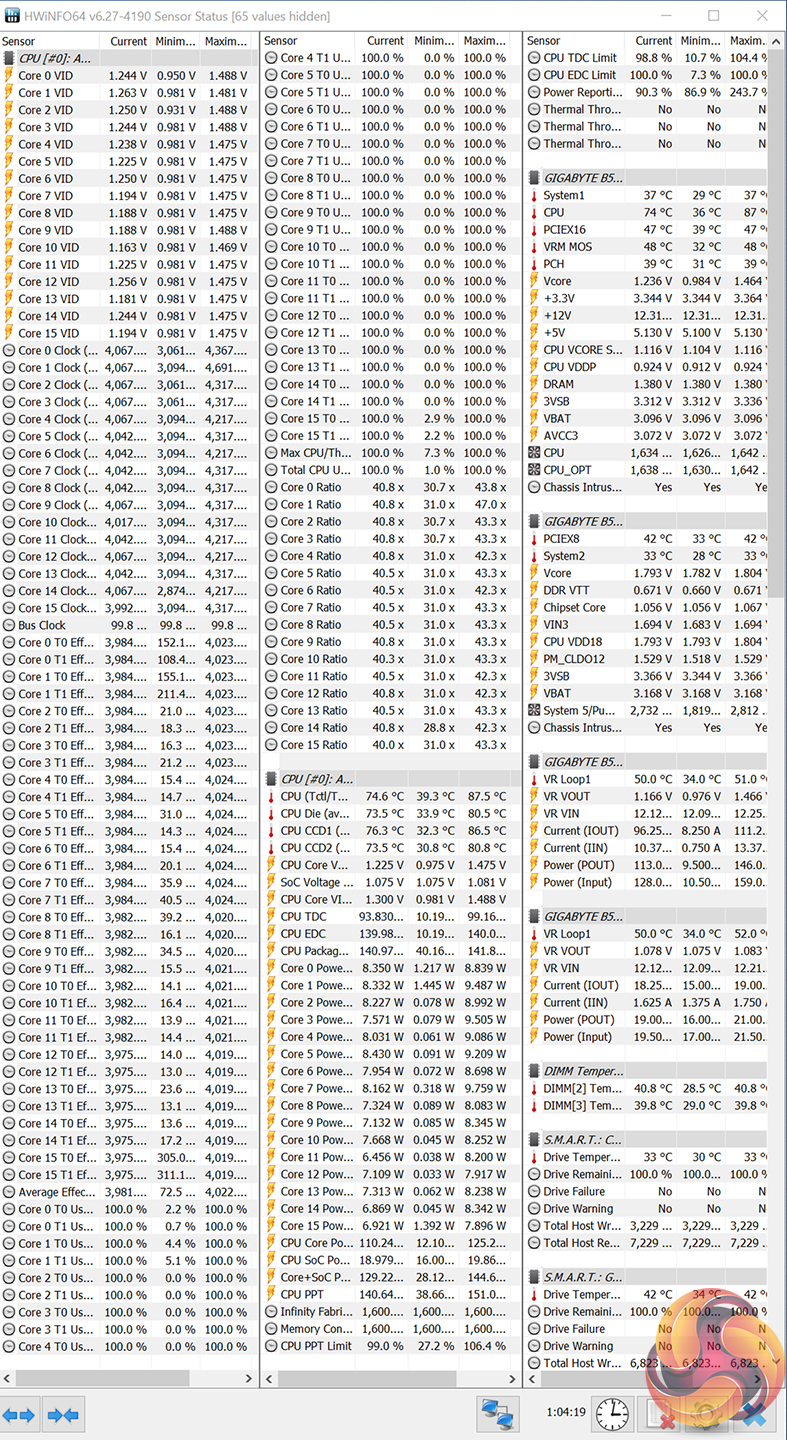
Task: Click the lightning icon beside Core 0 VID
Action: pos(9,76)
